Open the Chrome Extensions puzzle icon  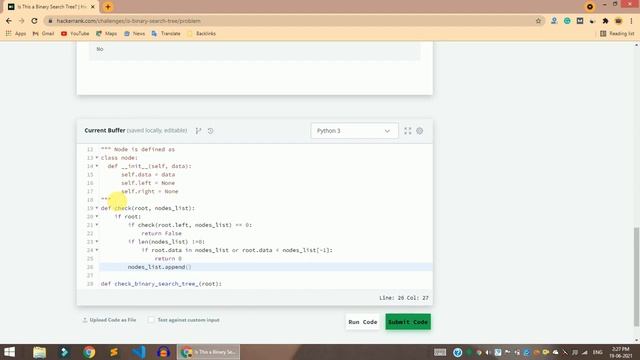[x=605, y=21]
